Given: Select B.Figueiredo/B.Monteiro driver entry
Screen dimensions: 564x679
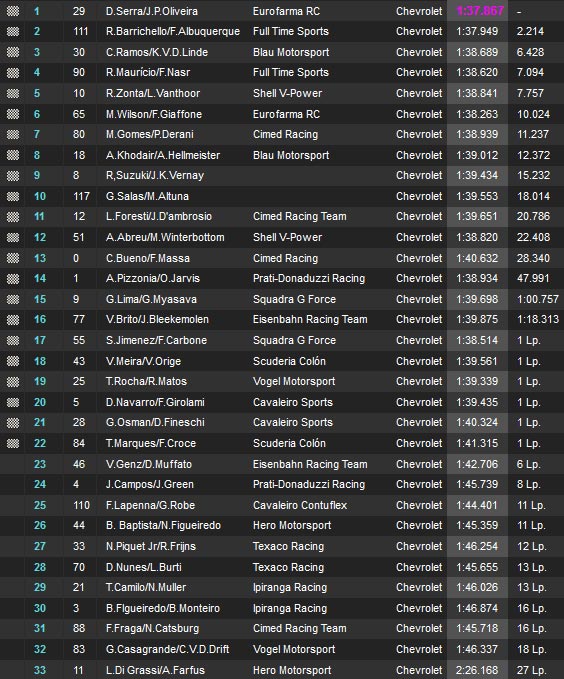Looking at the screenshot, I should click(x=163, y=608).
